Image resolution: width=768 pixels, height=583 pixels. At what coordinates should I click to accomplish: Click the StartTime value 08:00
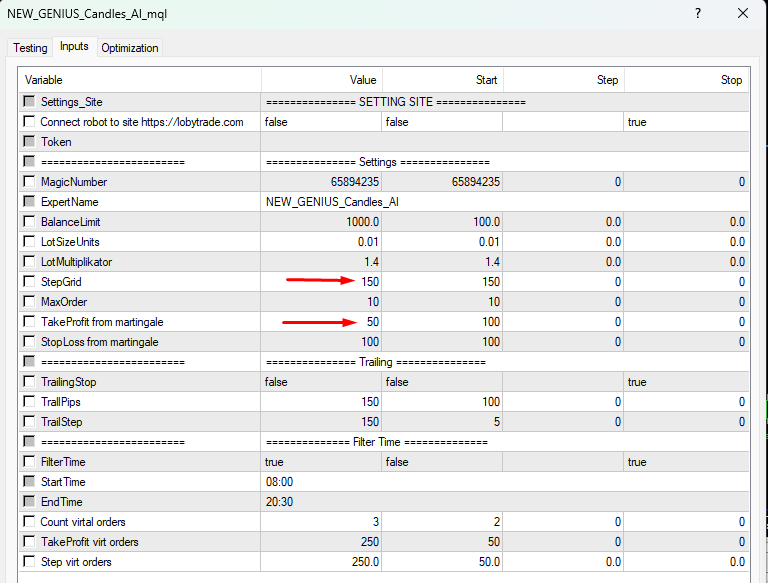[322, 482]
